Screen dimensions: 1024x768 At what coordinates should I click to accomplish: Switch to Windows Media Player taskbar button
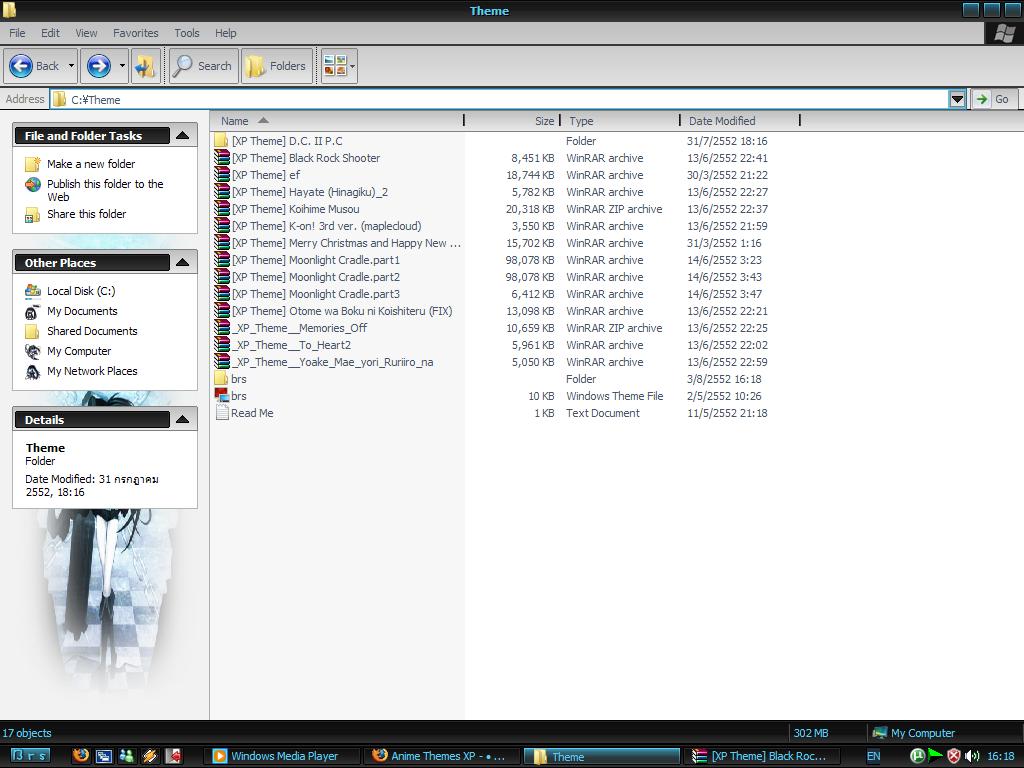[x=281, y=756]
